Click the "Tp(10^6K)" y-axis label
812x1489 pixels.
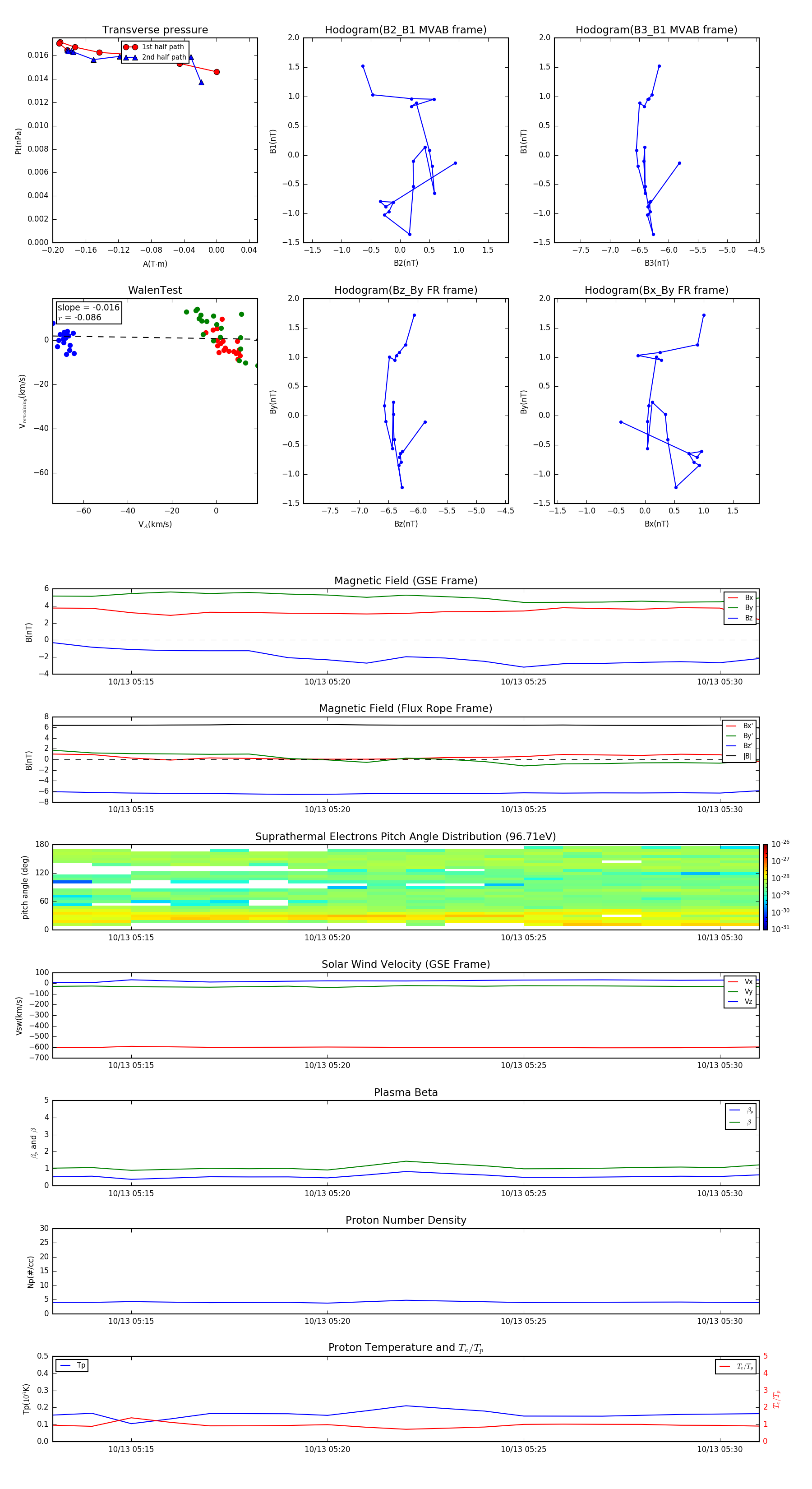pos(26,1399)
